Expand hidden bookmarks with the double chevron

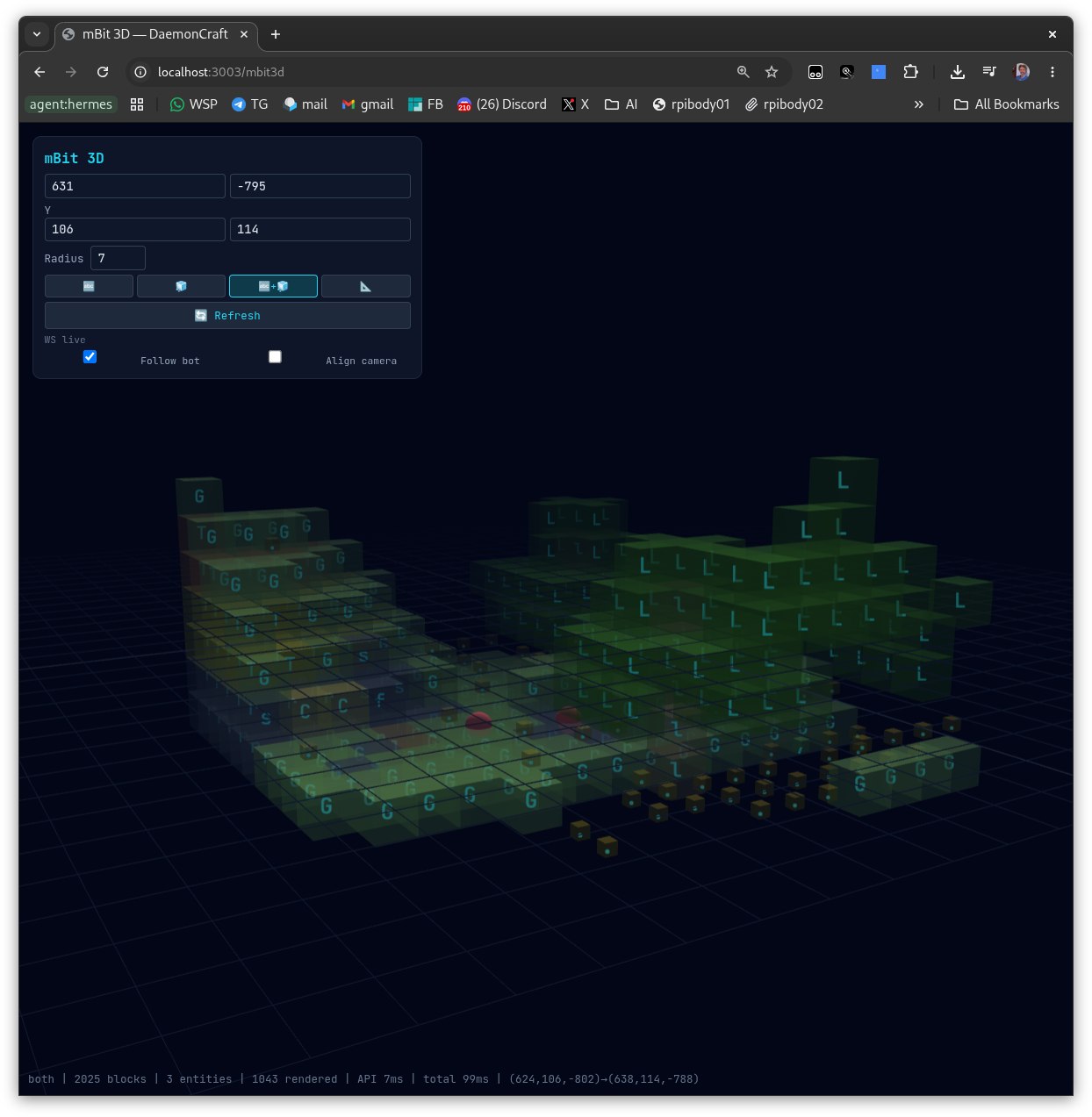tap(919, 104)
